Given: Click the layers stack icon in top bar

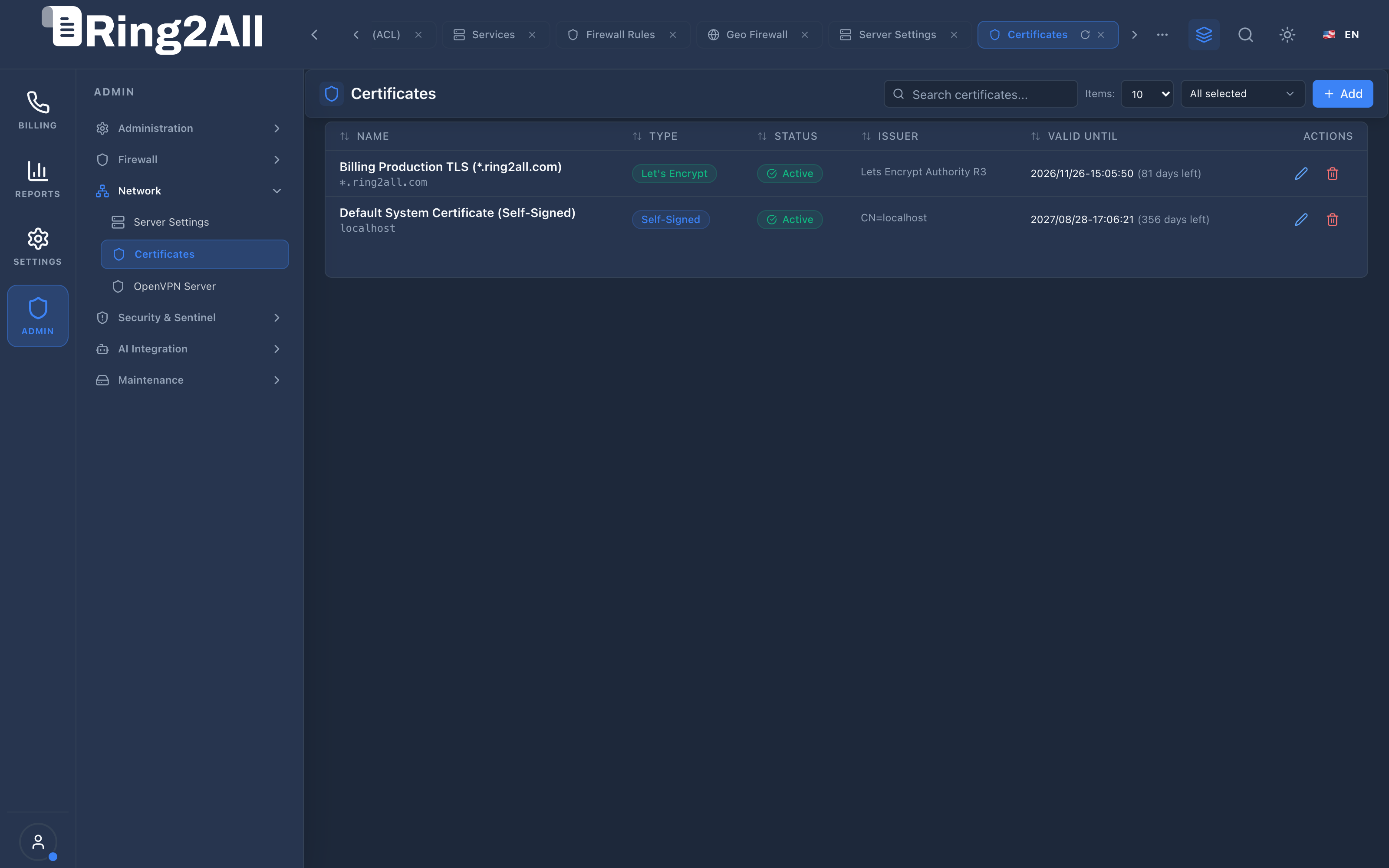Looking at the screenshot, I should (1204, 34).
